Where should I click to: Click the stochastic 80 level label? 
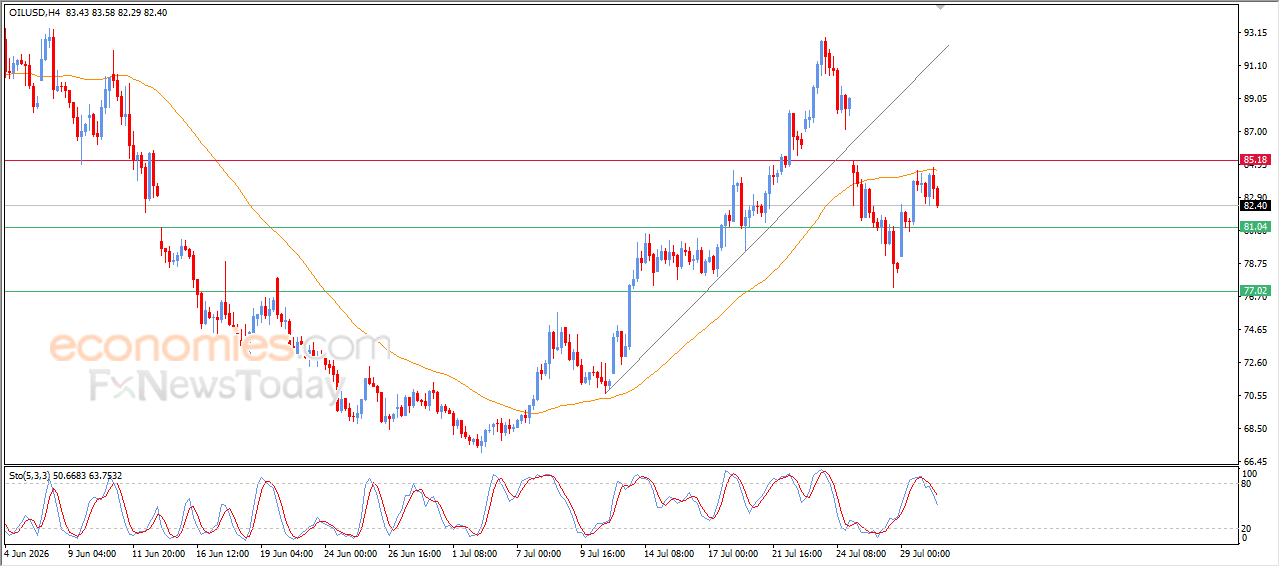[1247, 484]
